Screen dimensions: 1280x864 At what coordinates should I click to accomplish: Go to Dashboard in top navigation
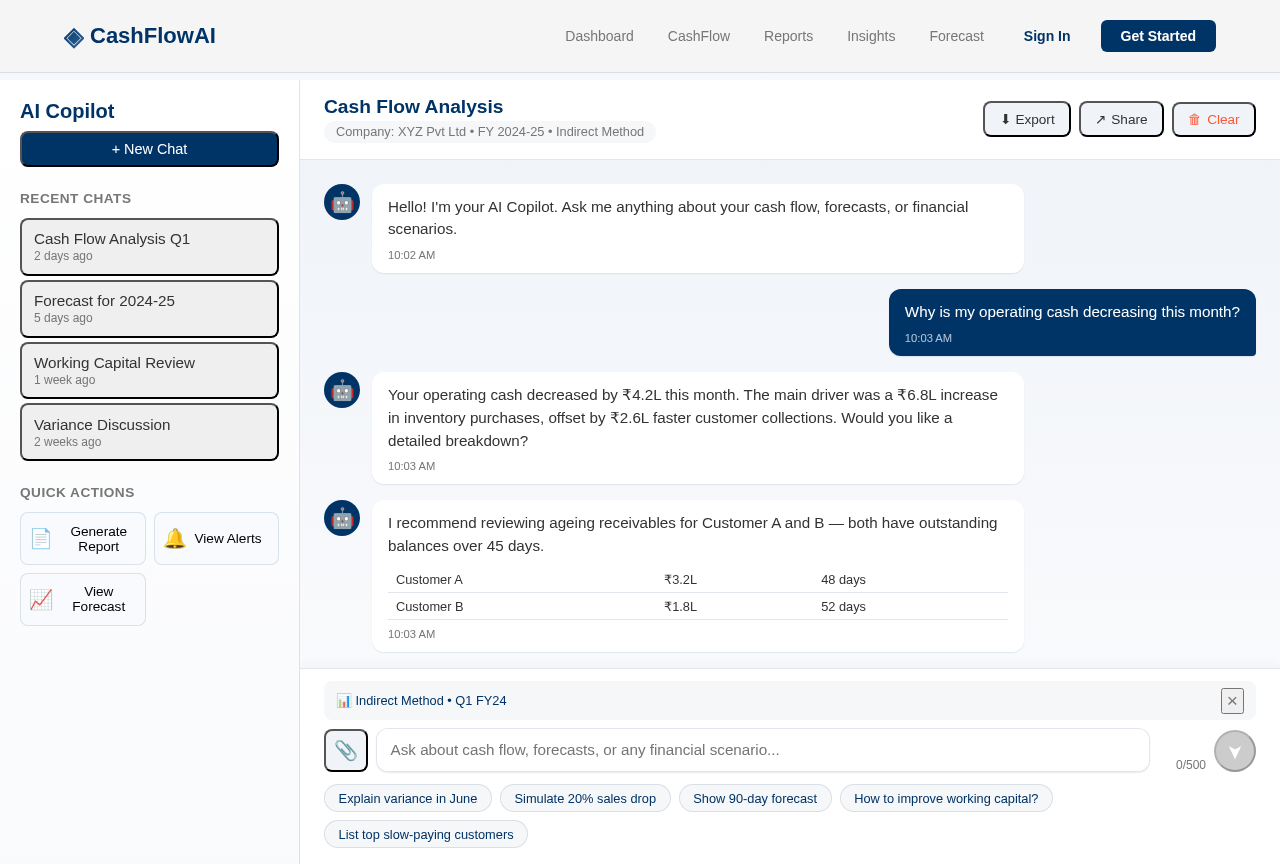point(599,36)
